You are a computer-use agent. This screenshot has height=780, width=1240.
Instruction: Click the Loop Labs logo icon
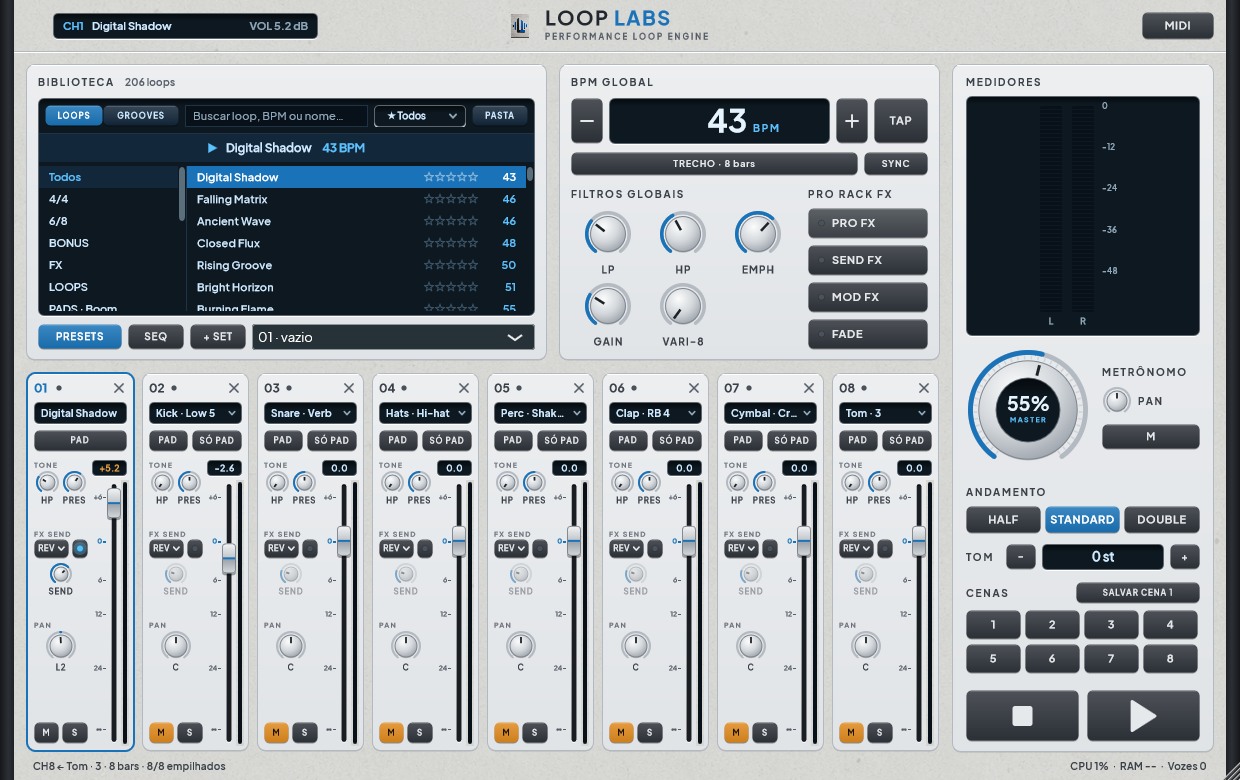tap(520, 27)
